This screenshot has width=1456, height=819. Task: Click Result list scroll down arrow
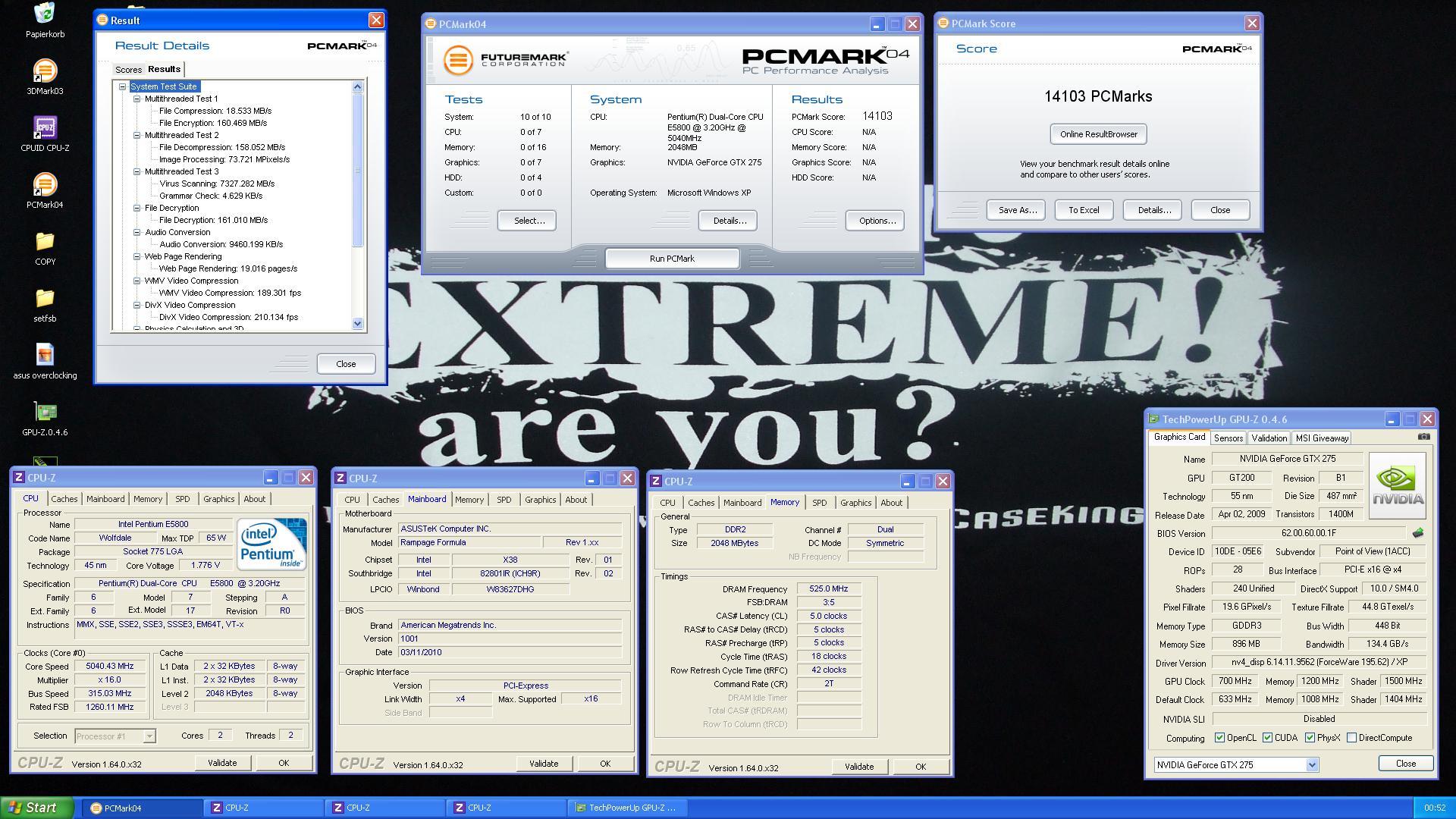point(358,324)
